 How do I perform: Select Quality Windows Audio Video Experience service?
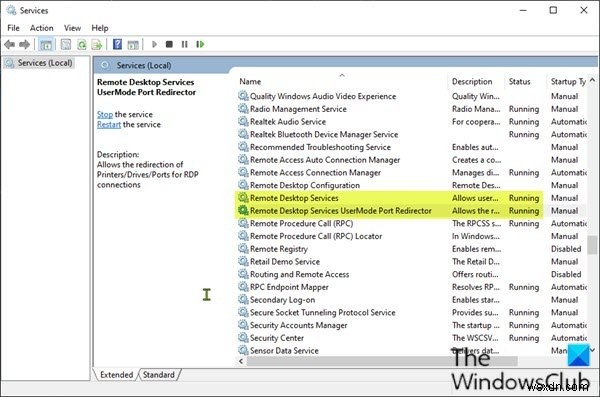[x=323, y=96]
